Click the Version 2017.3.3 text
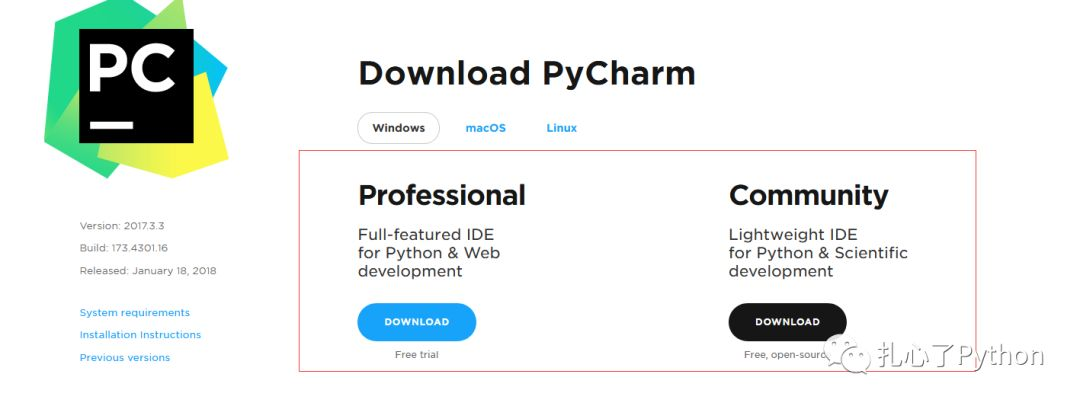 121,226
